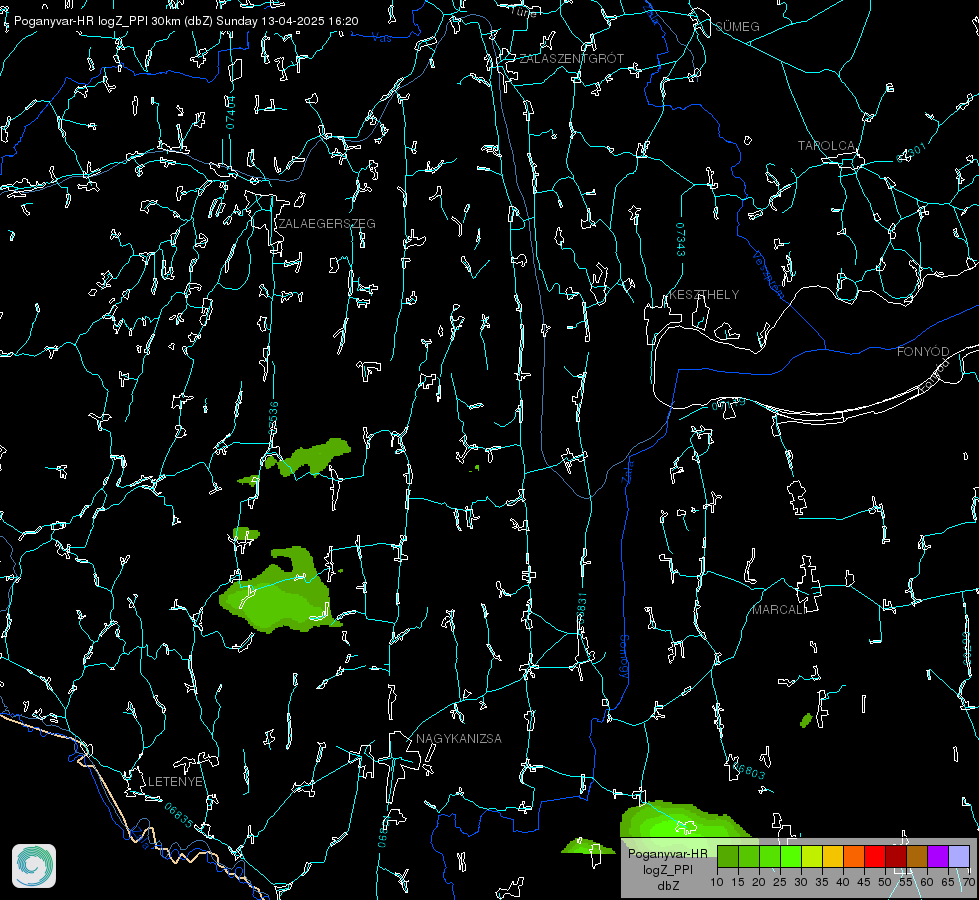Pick the lavender 65-70 dBZ legend swatch

click(959, 856)
